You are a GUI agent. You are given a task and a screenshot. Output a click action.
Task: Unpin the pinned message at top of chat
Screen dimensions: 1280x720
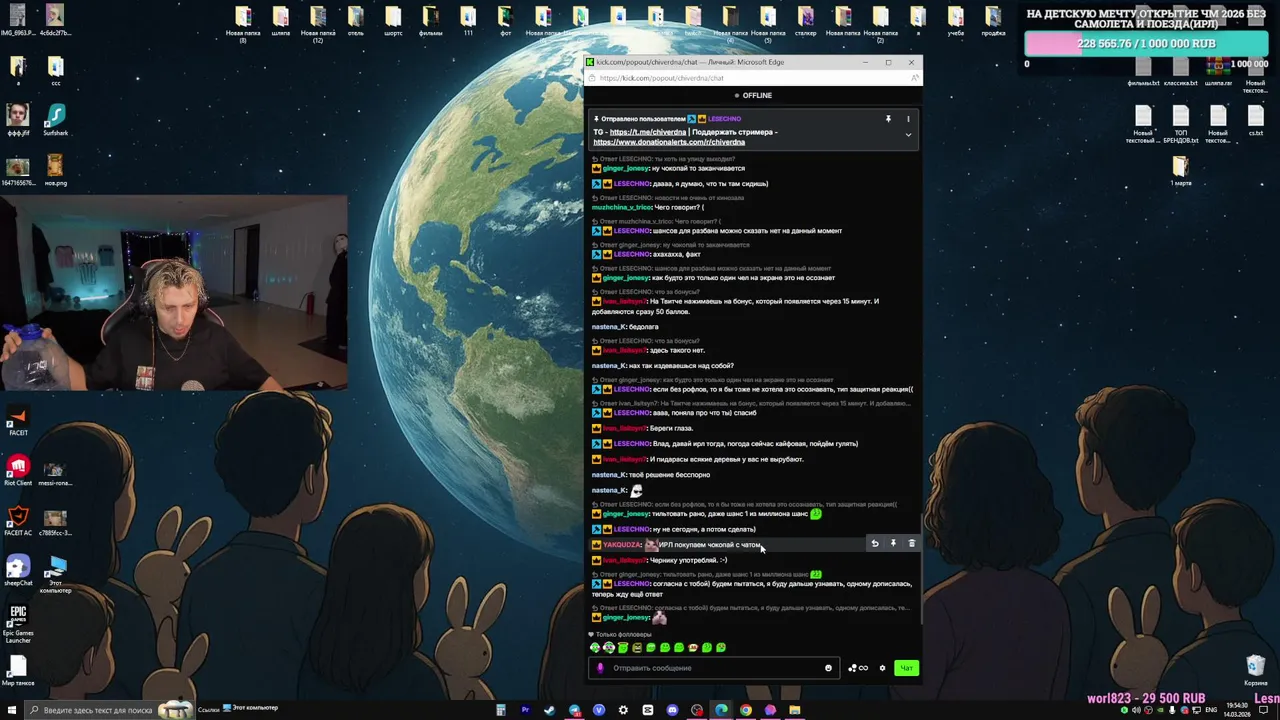click(888, 119)
